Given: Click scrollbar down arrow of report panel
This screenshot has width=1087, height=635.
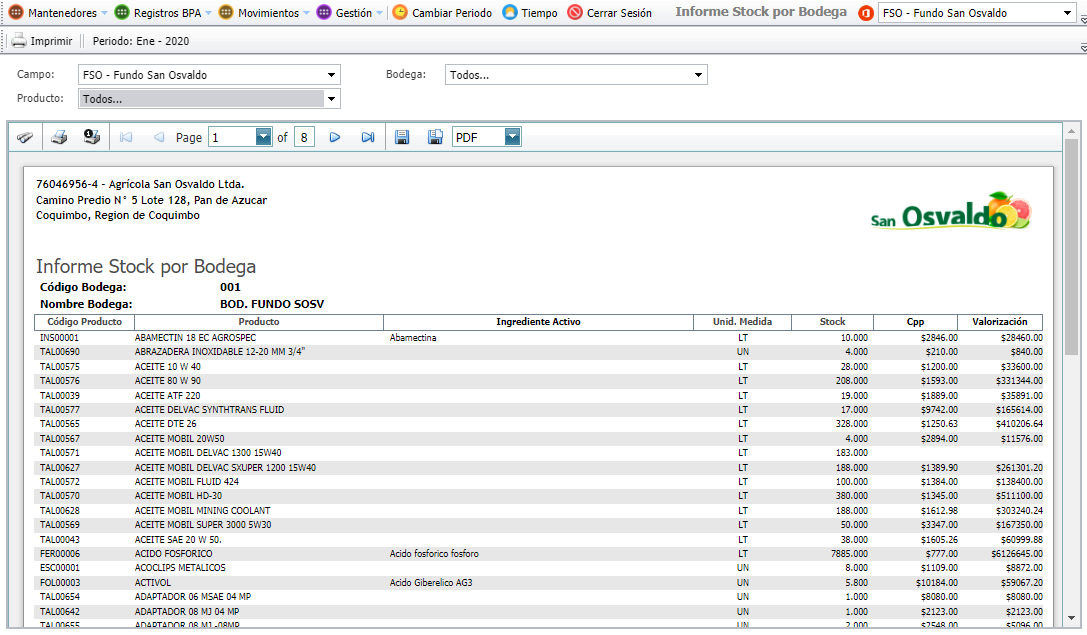Looking at the screenshot, I should point(1071,618).
